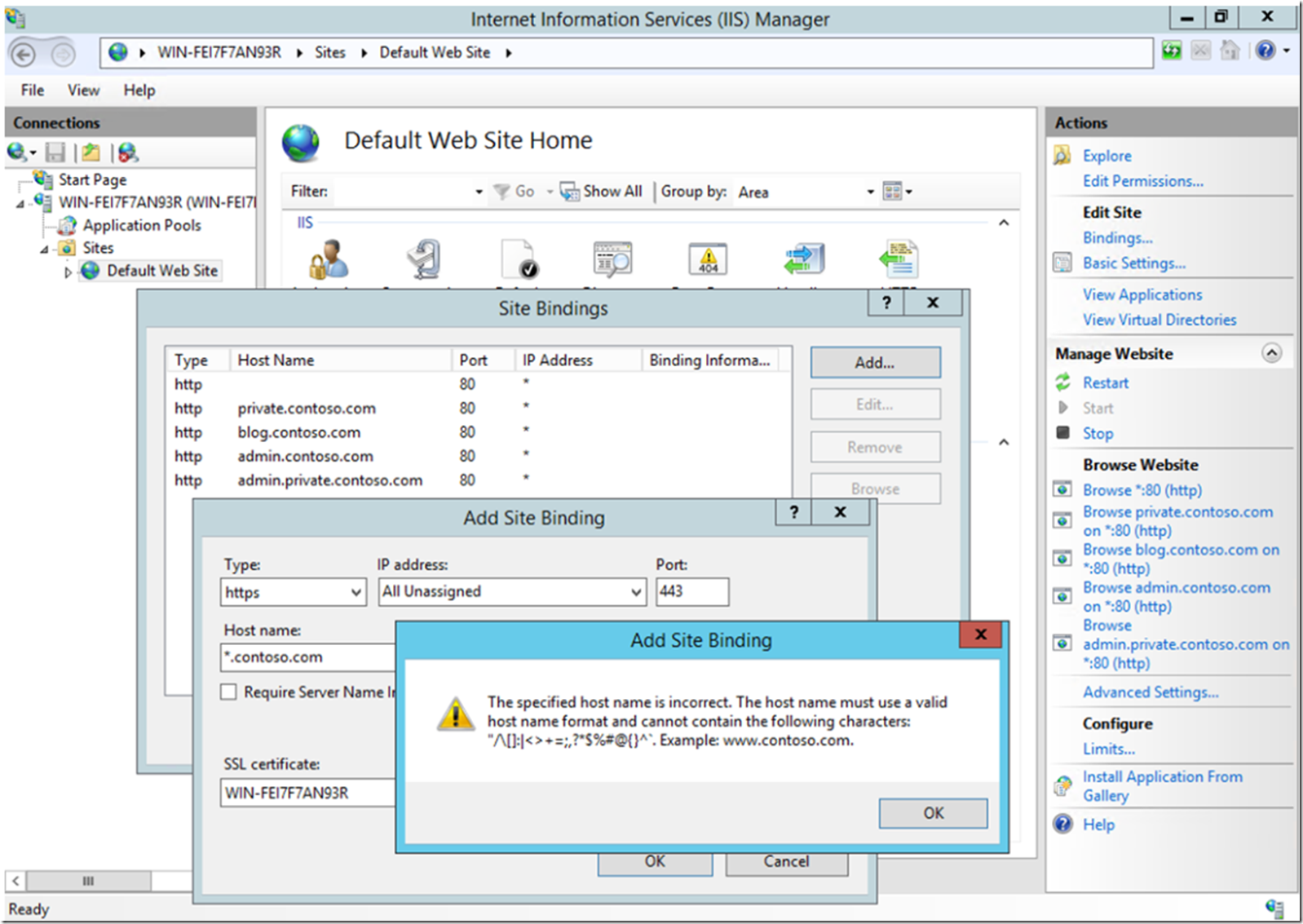Open Basic Settings... link
The image size is (1303, 924).
[x=1133, y=263]
